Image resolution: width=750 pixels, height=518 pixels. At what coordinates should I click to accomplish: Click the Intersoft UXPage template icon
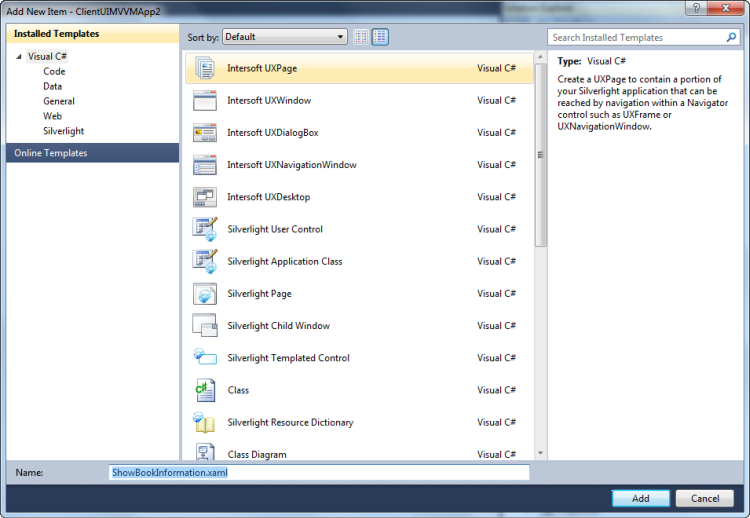(205, 68)
